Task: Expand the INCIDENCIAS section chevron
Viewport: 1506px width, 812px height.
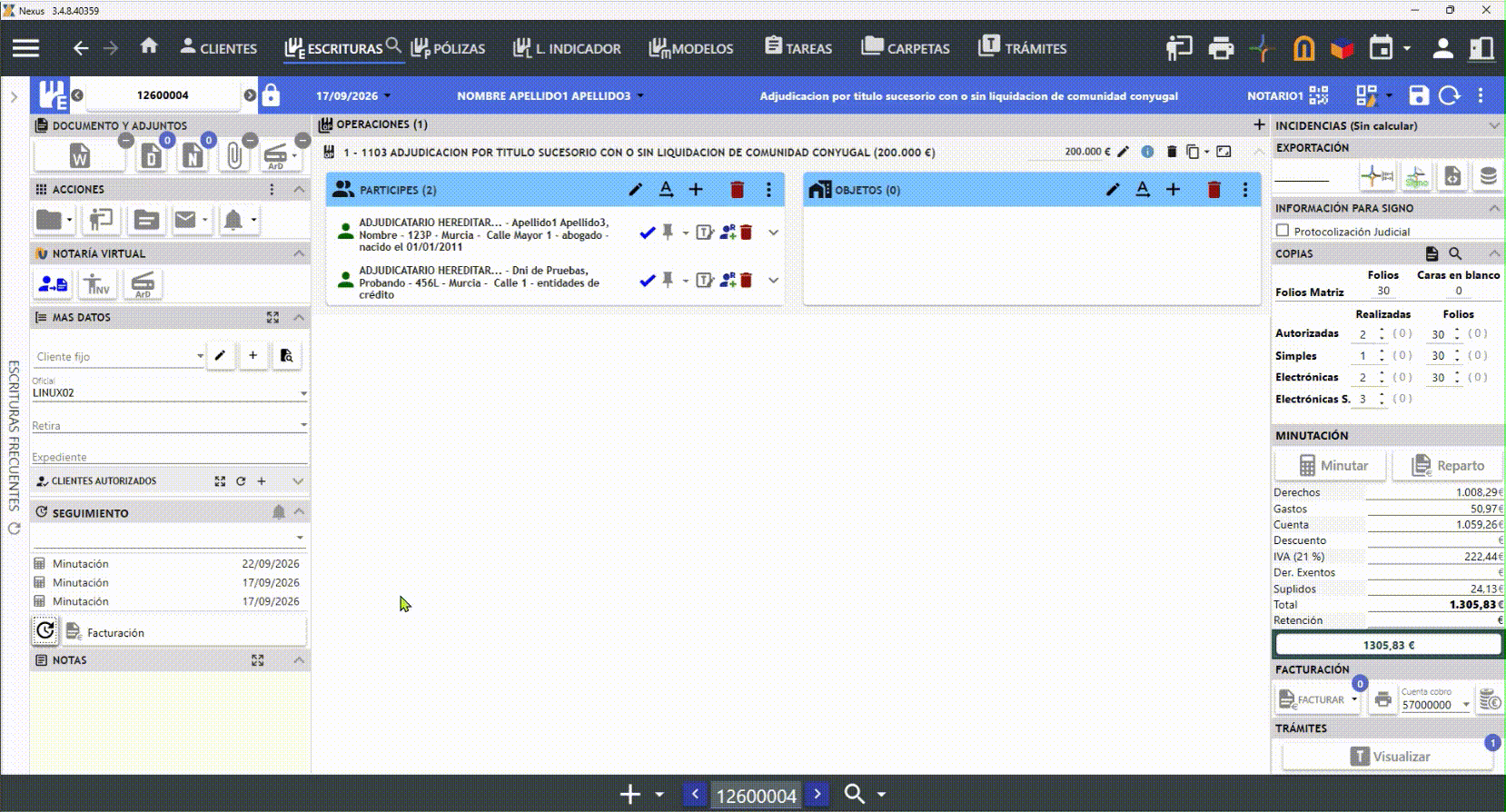Action: point(1494,125)
